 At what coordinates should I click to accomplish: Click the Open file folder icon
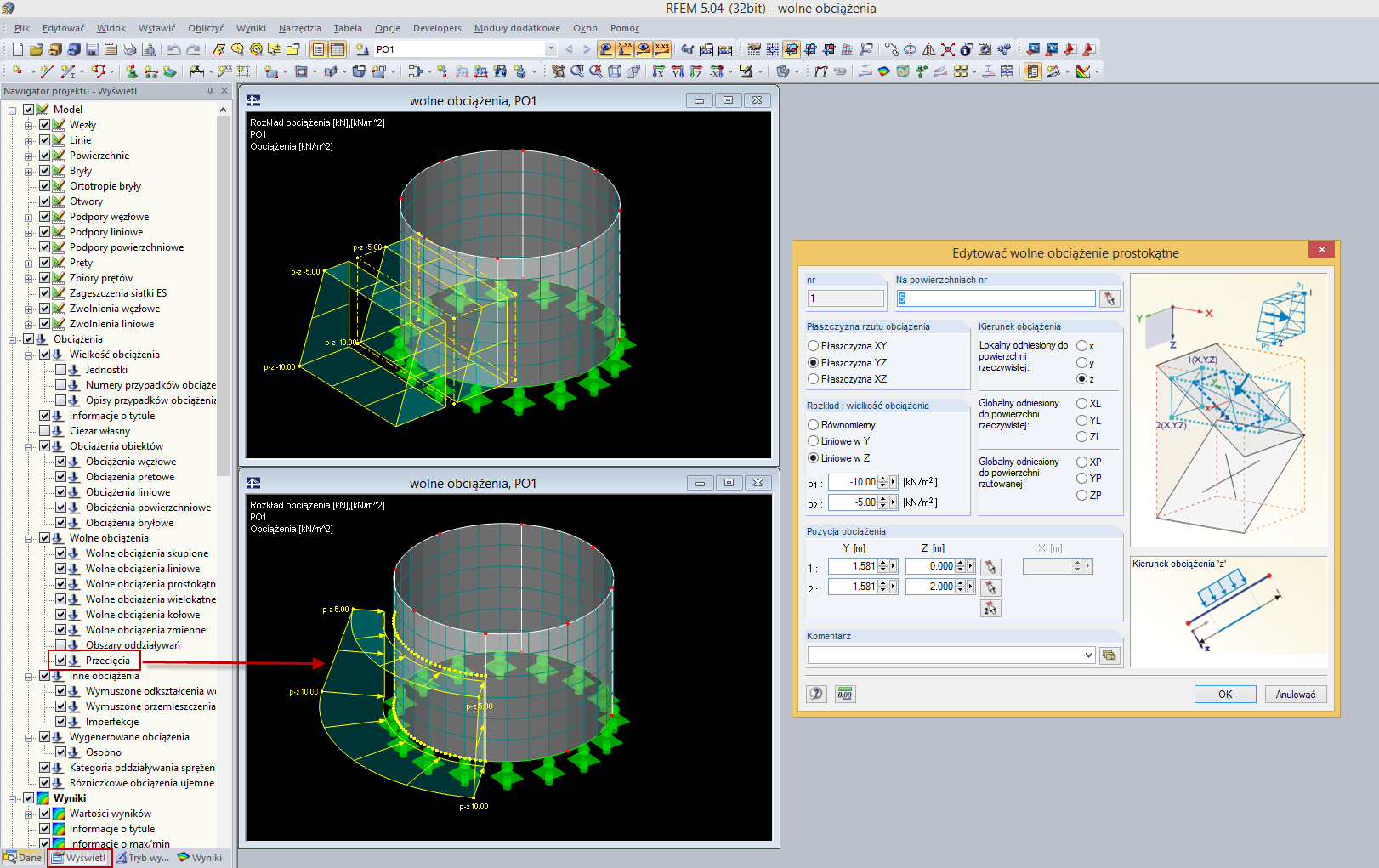36,49
